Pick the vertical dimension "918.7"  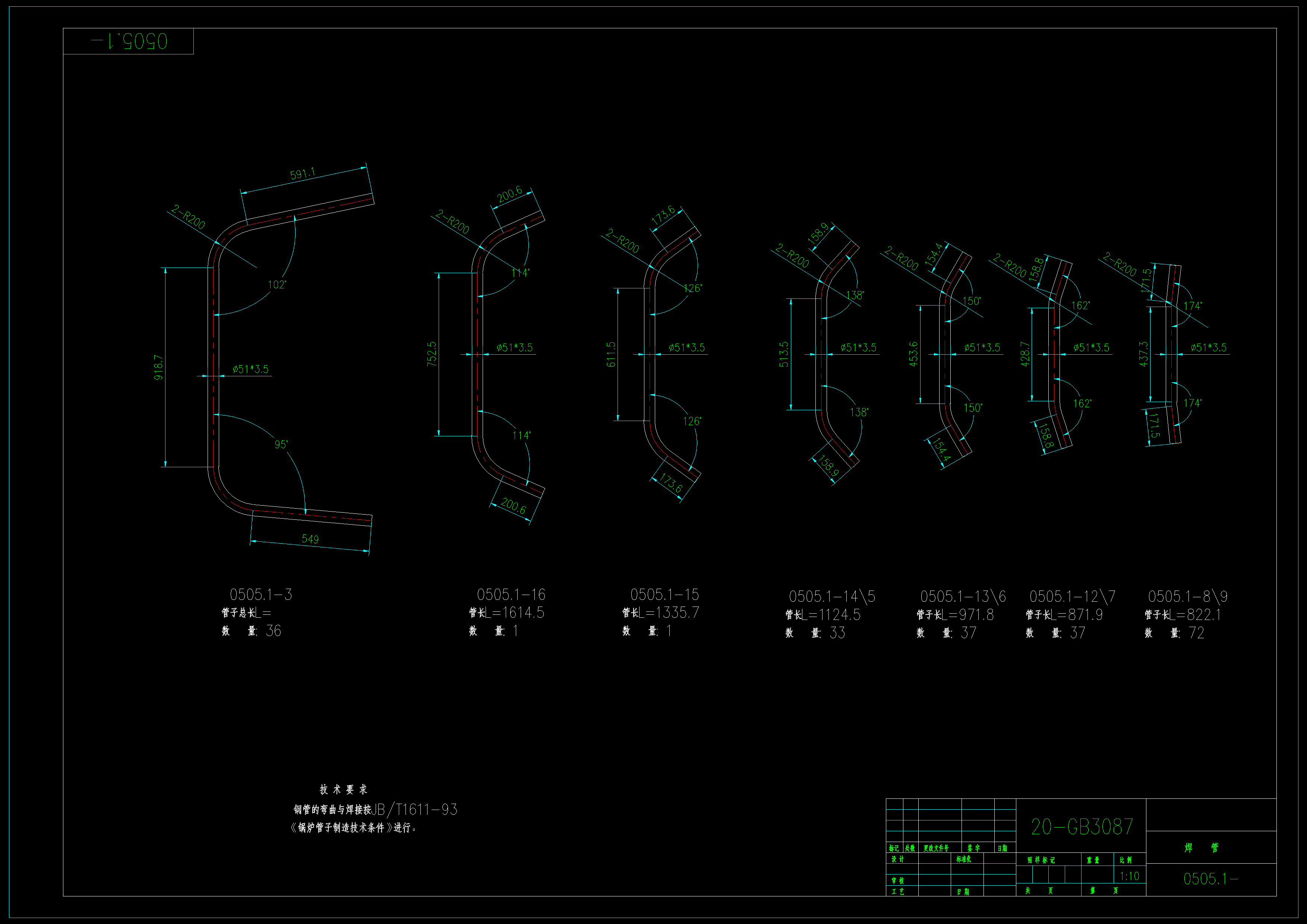(x=158, y=367)
